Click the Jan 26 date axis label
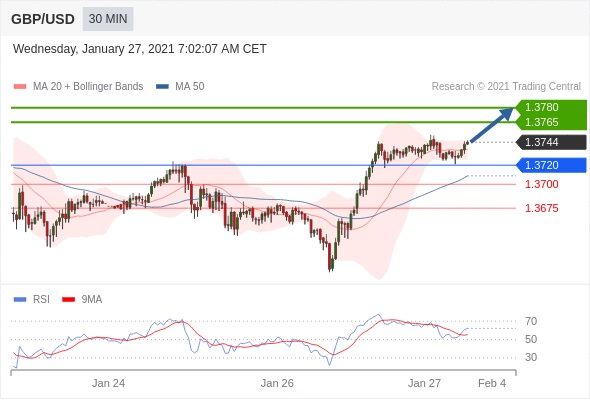 click(x=277, y=383)
